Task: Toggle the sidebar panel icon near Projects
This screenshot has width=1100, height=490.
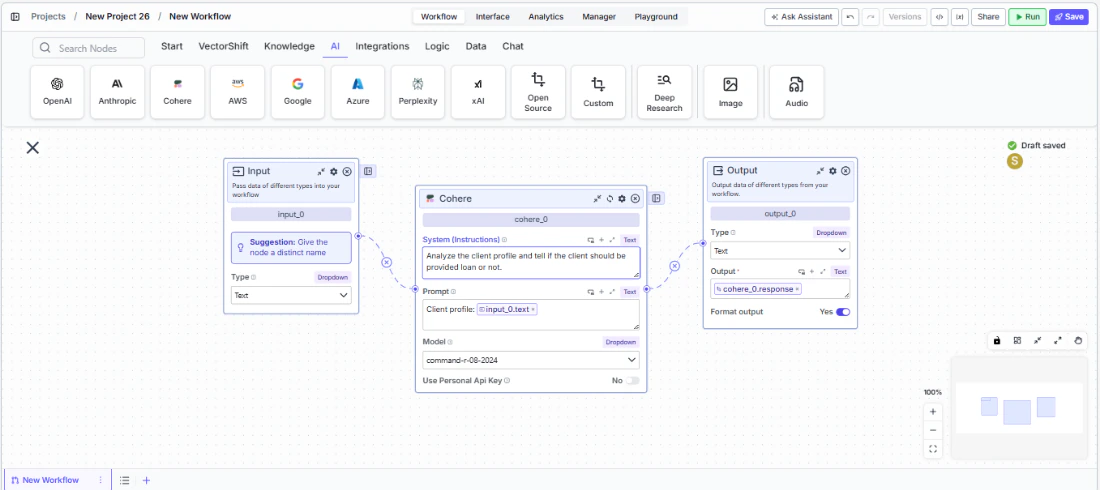Action: tap(15, 17)
